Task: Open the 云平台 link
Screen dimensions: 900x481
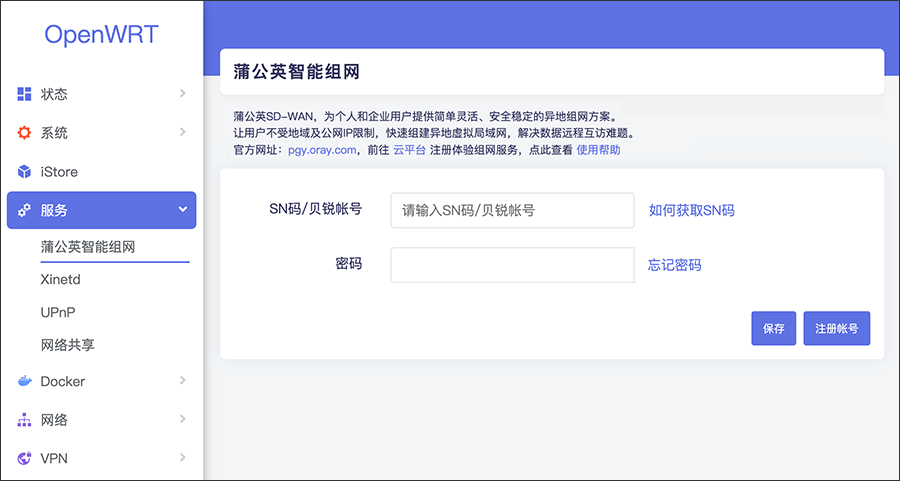Action: (x=409, y=150)
